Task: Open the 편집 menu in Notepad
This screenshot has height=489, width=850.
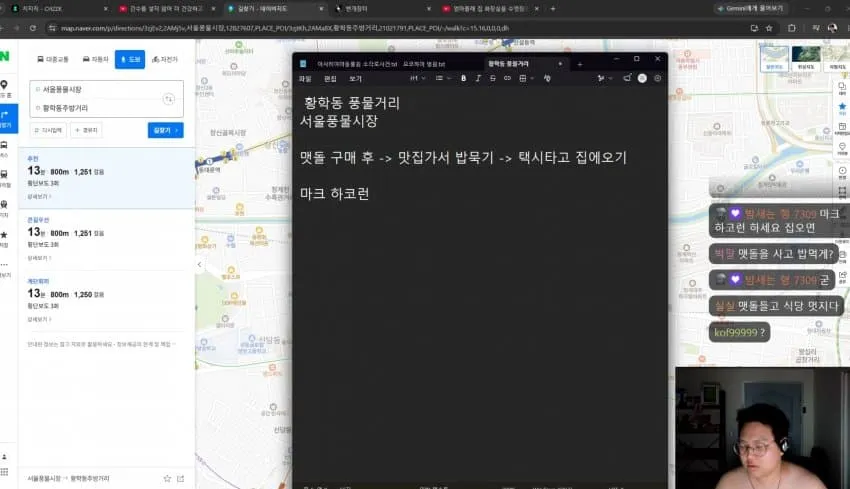Action: click(x=330, y=79)
